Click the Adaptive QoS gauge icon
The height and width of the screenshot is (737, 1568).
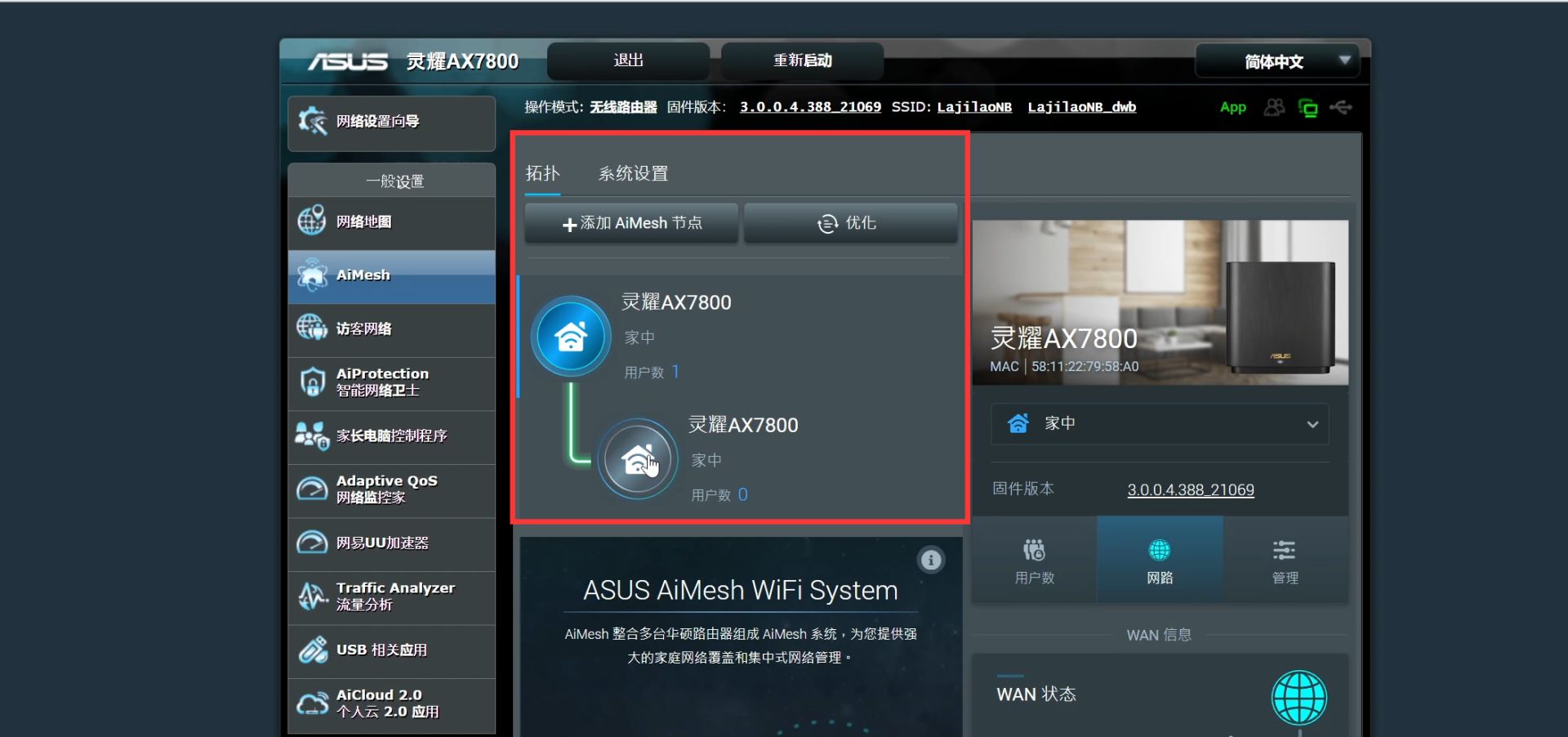pyautogui.click(x=312, y=489)
